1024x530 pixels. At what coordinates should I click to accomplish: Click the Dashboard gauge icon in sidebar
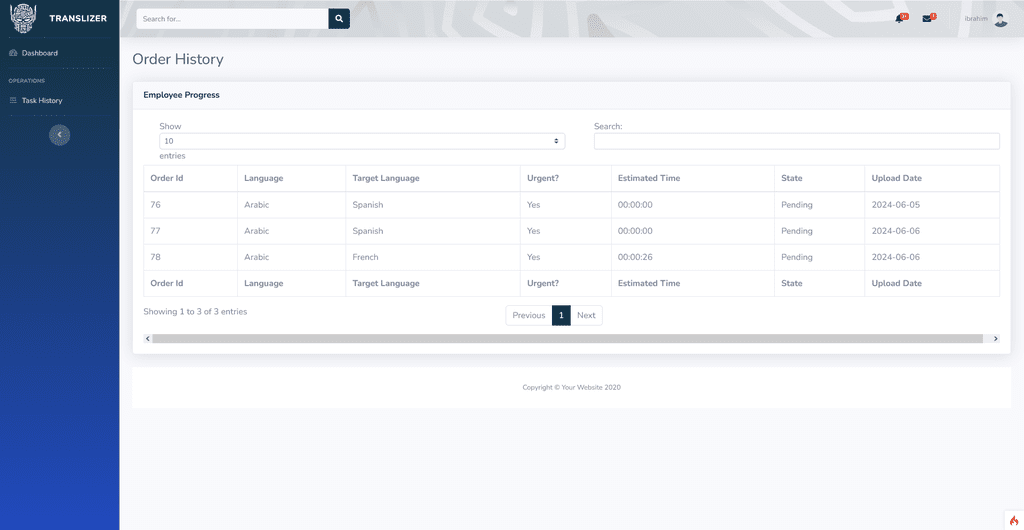coord(13,53)
